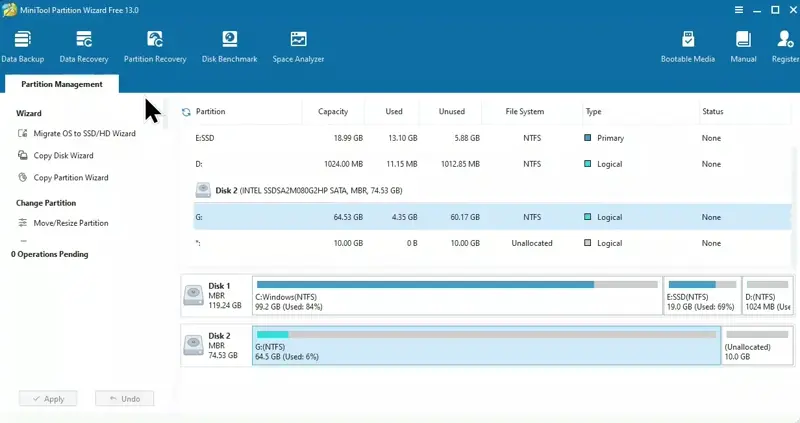800x423 pixels.
Task: Click the Register icon
Action: [785, 39]
